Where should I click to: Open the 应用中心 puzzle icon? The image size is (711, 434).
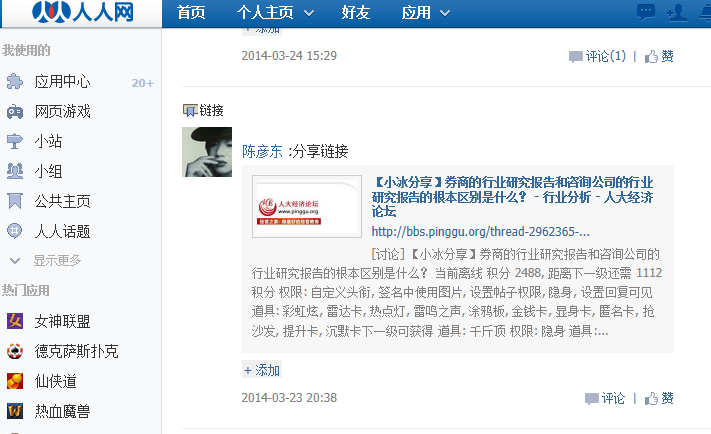15,82
